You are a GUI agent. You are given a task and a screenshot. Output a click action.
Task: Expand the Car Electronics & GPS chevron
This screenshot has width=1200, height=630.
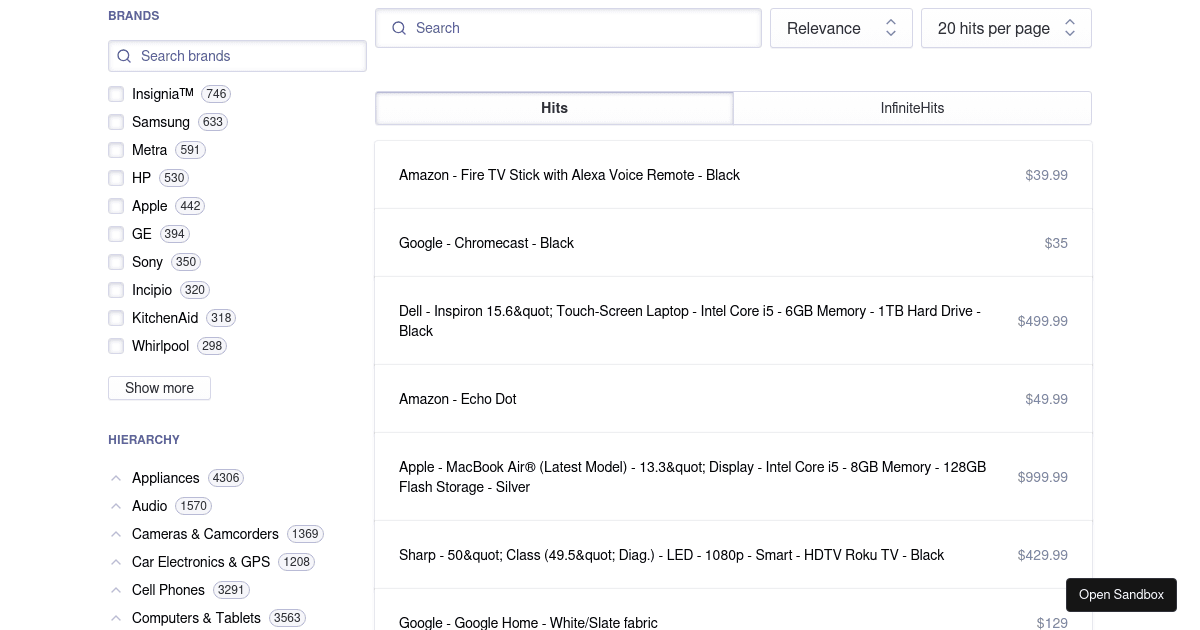tap(116, 562)
